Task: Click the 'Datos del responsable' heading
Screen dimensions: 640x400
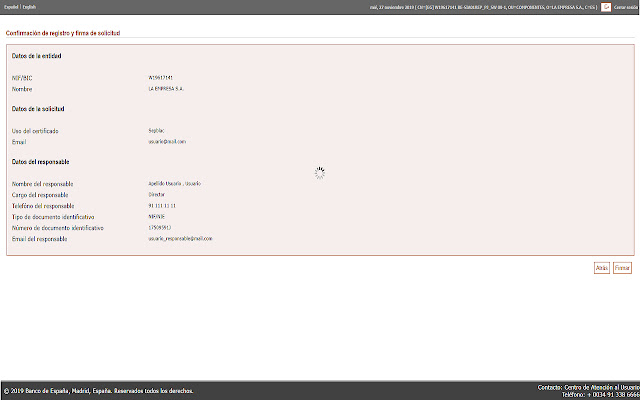Action: [40, 162]
